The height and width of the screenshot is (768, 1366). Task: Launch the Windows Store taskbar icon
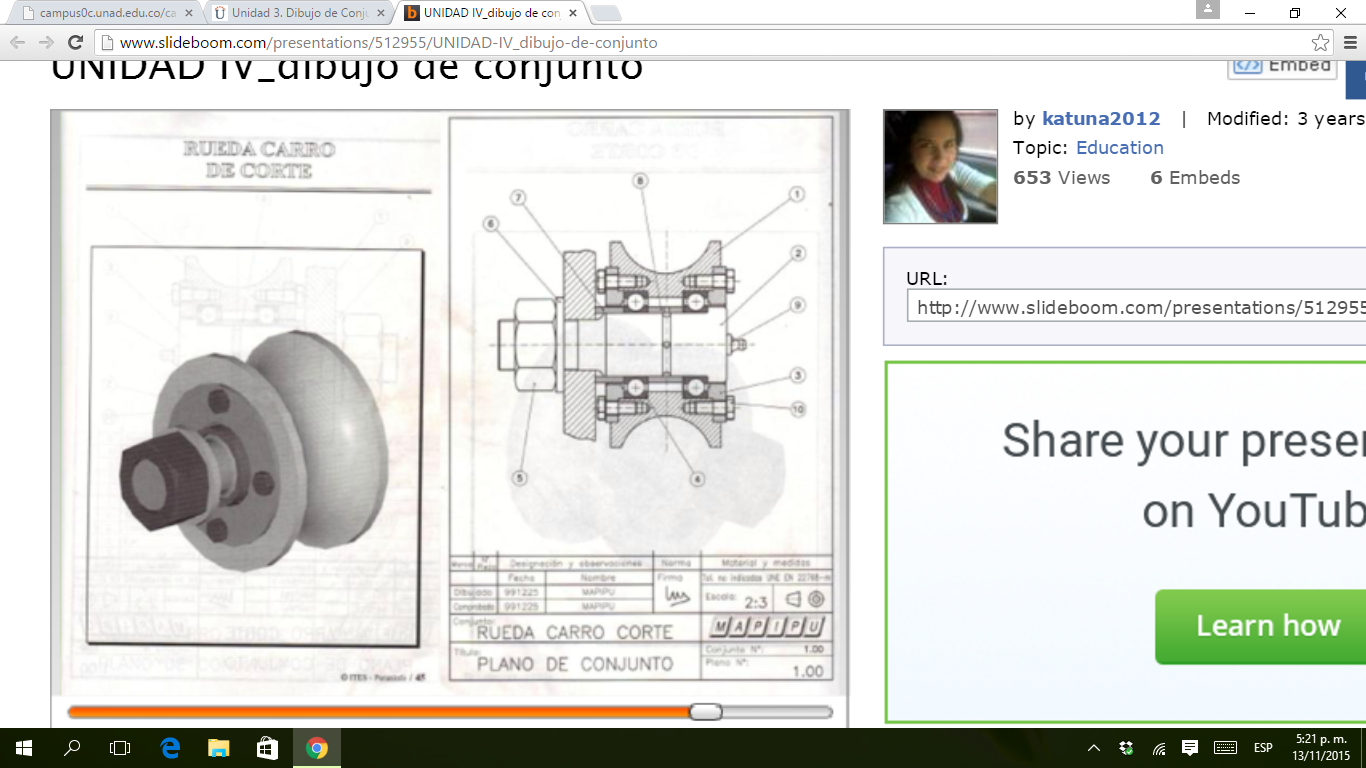tap(267, 748)
